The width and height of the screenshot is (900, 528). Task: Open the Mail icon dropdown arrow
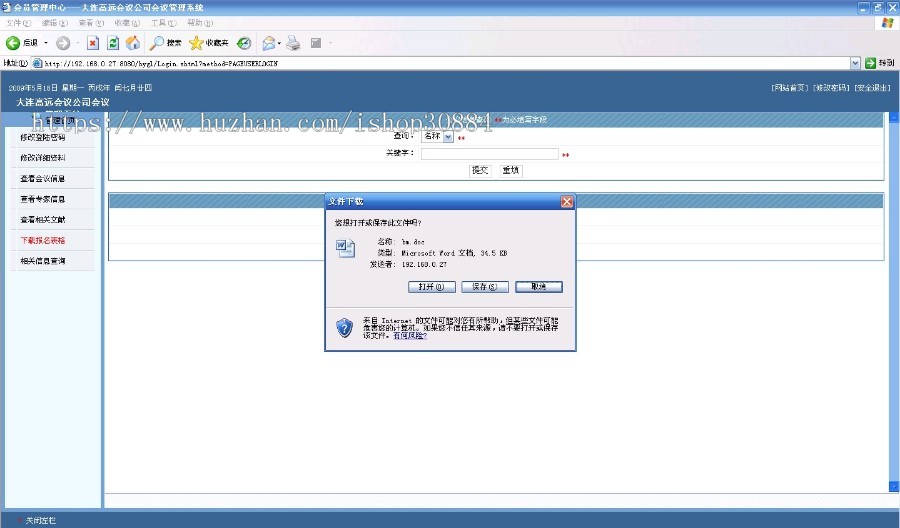pyautogui.click(x=279, y=43)
